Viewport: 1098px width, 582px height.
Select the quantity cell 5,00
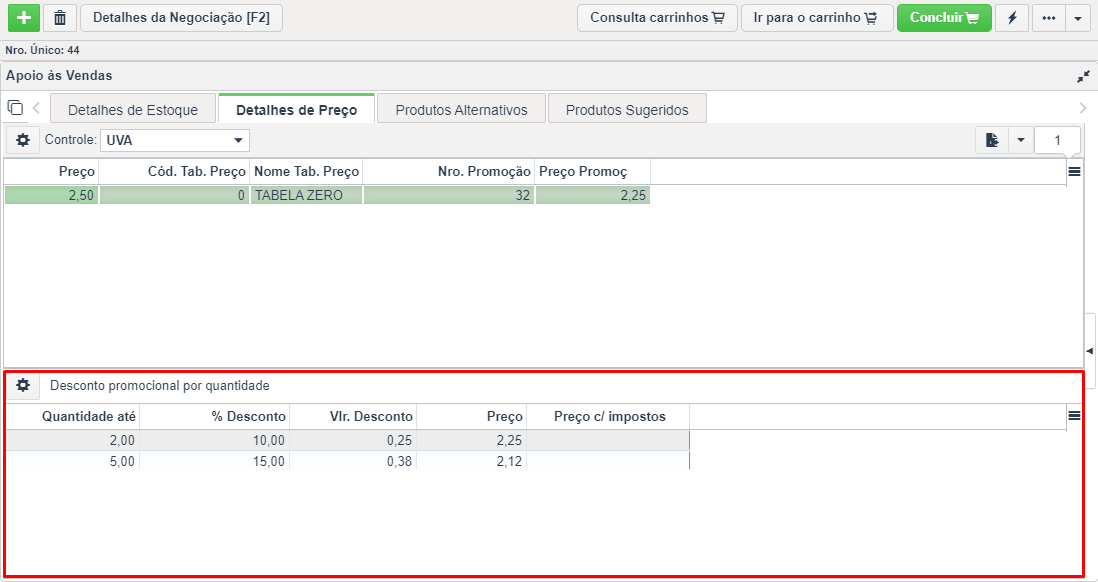coord(73,461)
